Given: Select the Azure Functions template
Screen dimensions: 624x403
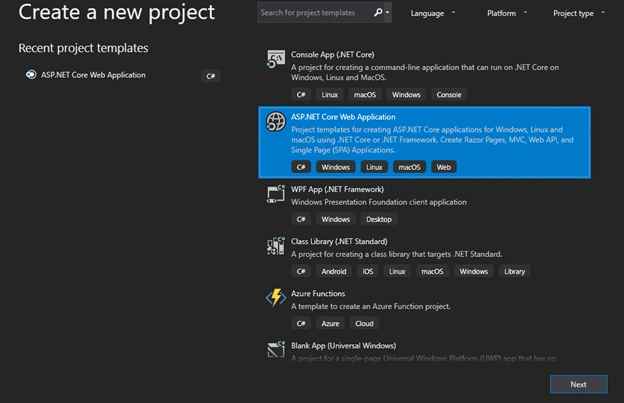Looking at the screenshot, I should tap(424, 309).
